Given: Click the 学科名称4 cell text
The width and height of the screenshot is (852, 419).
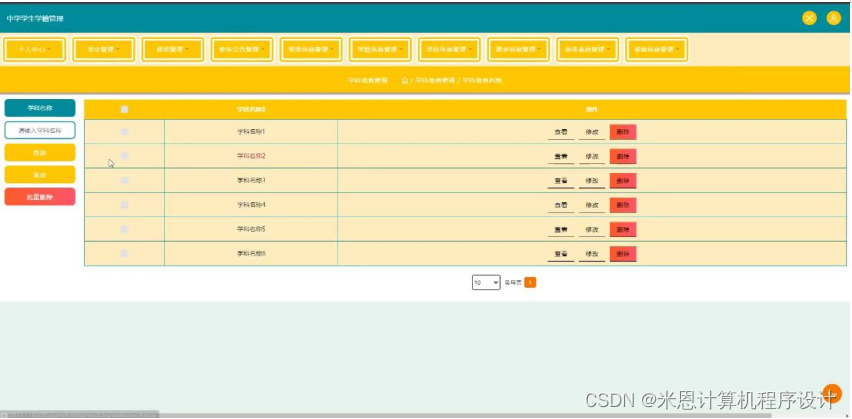Looking at the screenshot, I should click(x=251, y=205).
